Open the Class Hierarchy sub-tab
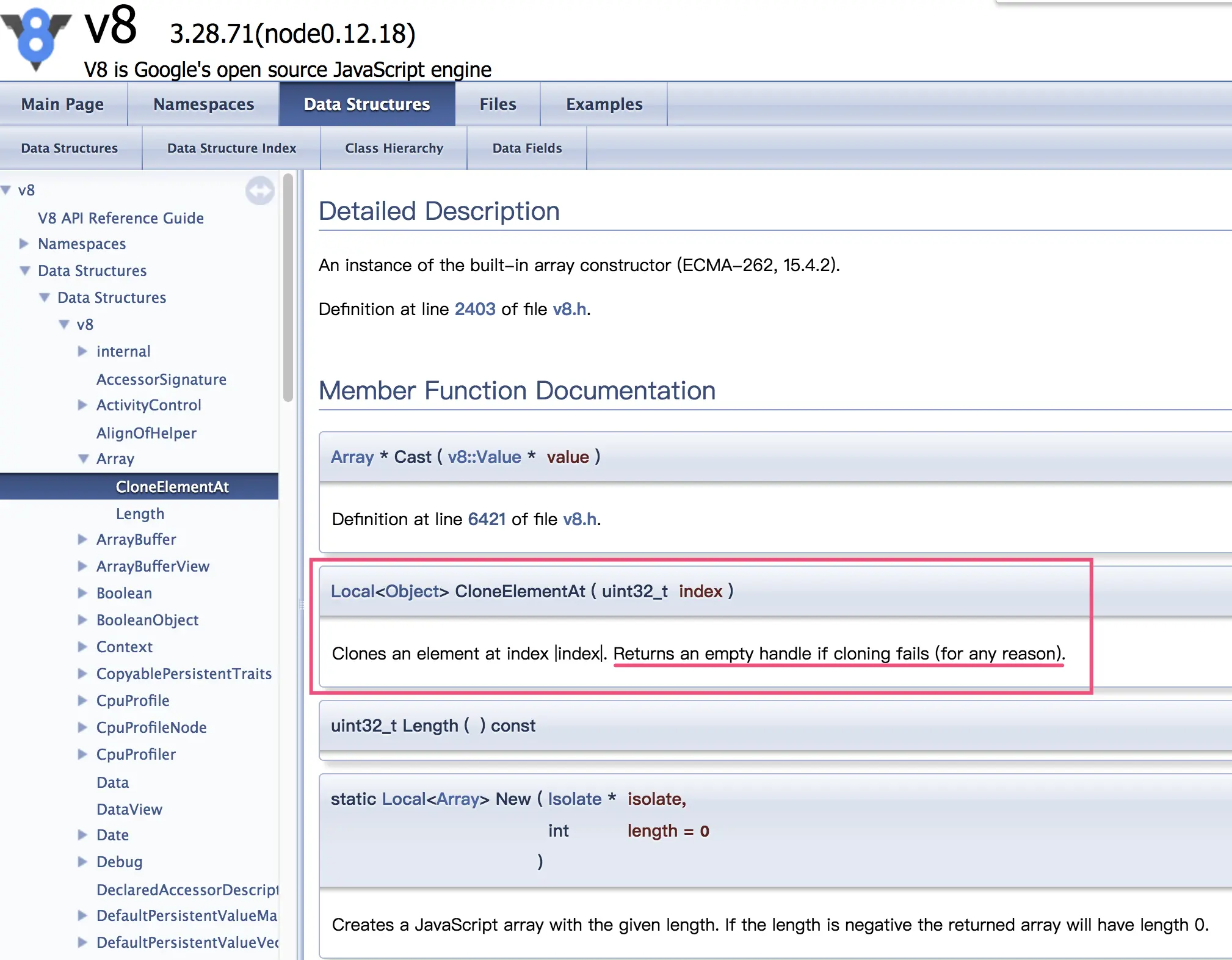 [x=394, y=148]
